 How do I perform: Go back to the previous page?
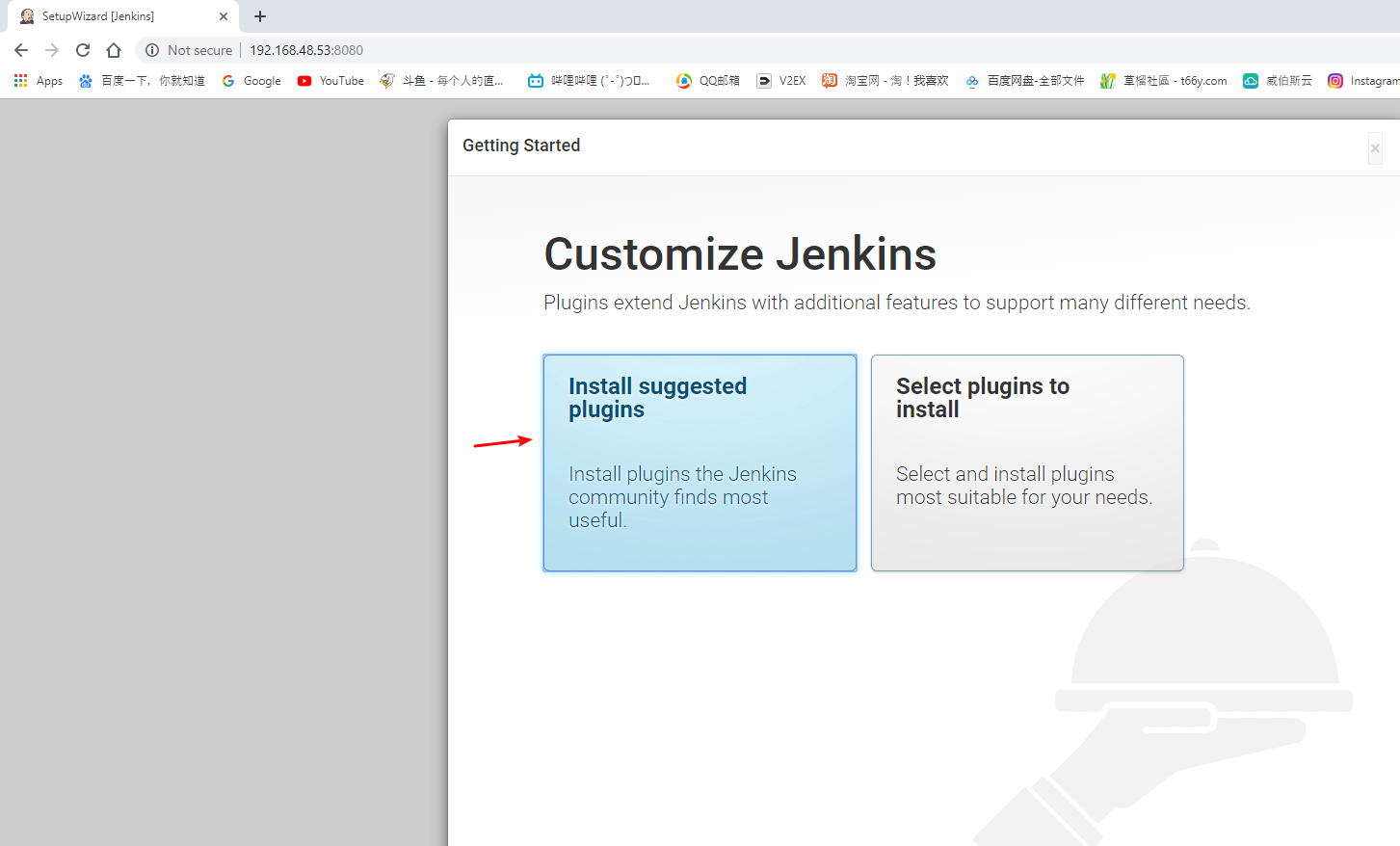21,50
